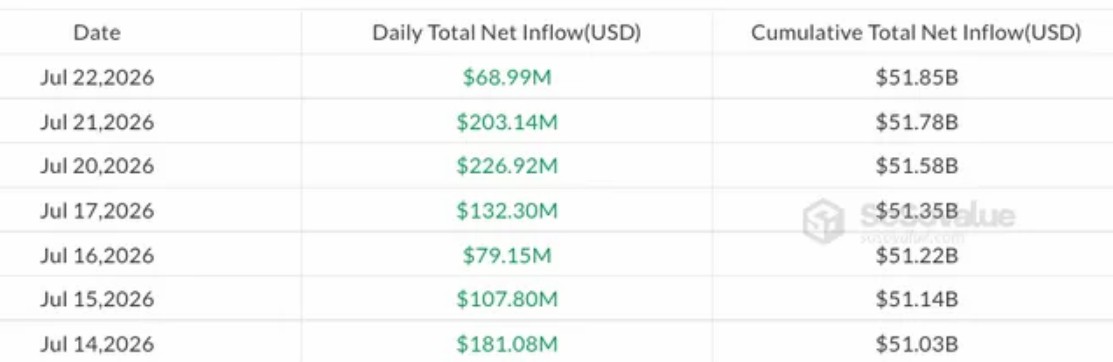Screen dimensions: 1113x362
Task: Click Cumulative Total Net Inflow(USD) header
Action: [x=916, y=33]
